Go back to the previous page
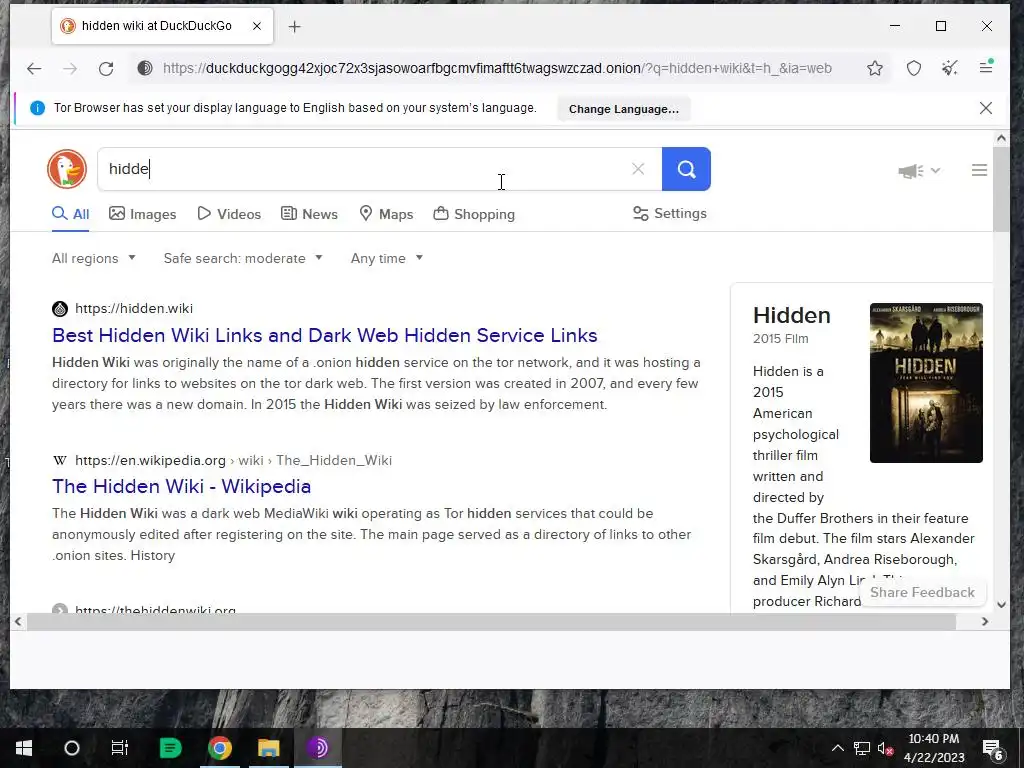 click(x=34, y=68)
